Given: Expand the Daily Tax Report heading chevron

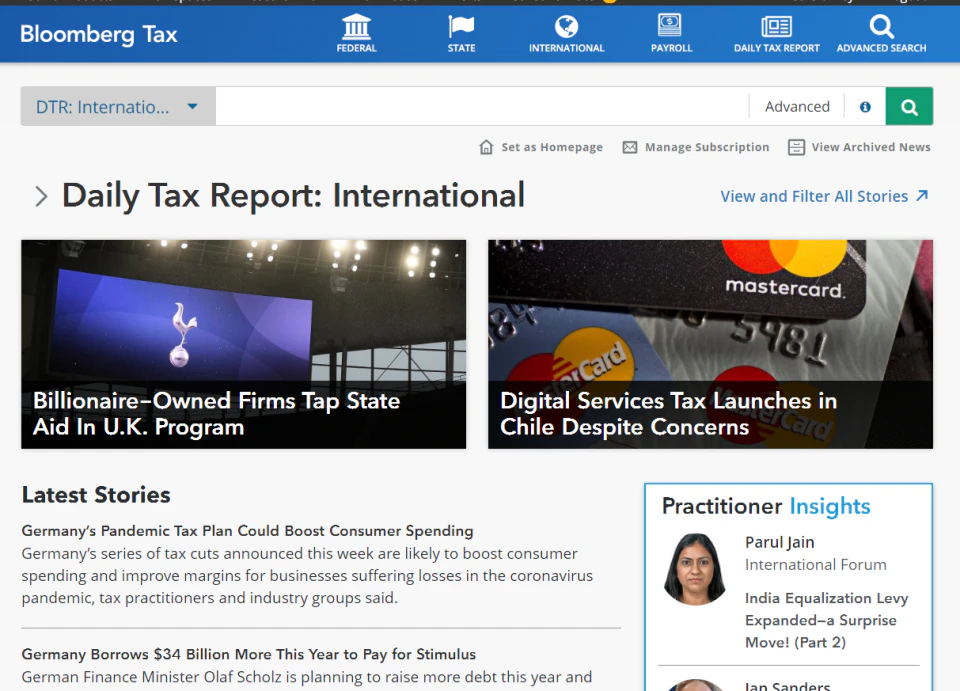Looking at the screenshot, I should [41, 196].
